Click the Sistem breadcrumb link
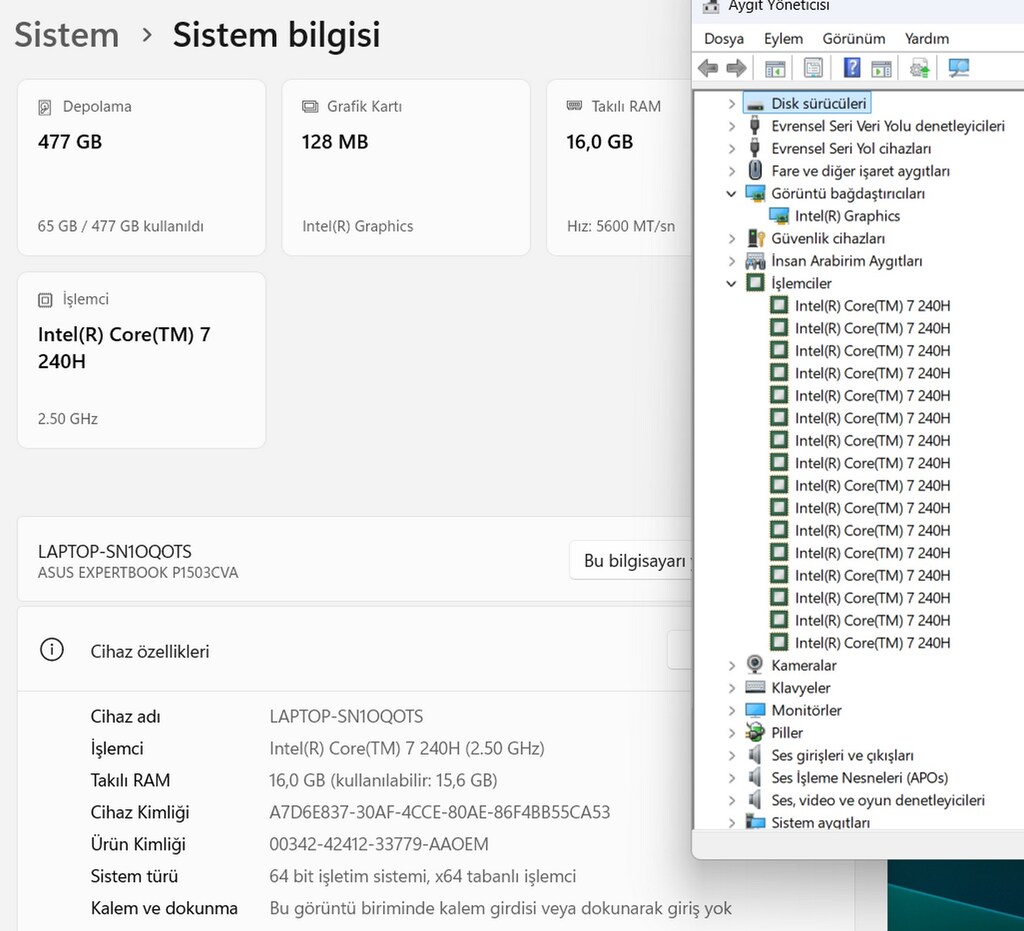The width and height of the screenshot is (1024, 931). tap(67, 35)
